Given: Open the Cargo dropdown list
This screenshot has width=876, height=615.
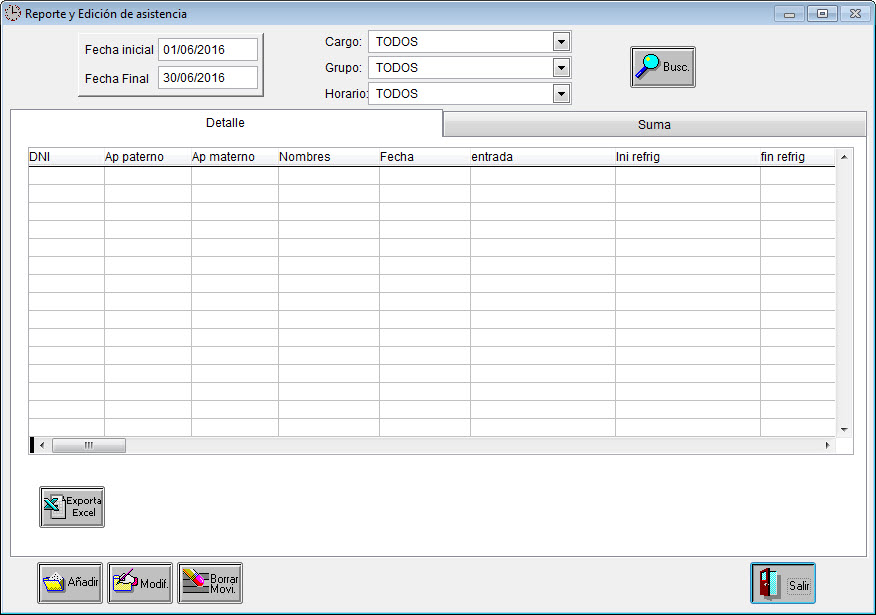Looking at the screenshot, I should pos(561,42).
